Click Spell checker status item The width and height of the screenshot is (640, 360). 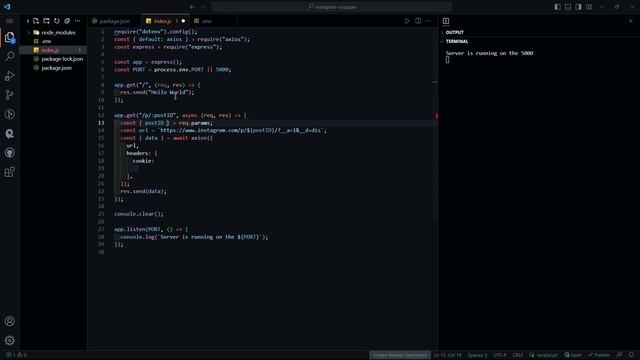(573, 355)
